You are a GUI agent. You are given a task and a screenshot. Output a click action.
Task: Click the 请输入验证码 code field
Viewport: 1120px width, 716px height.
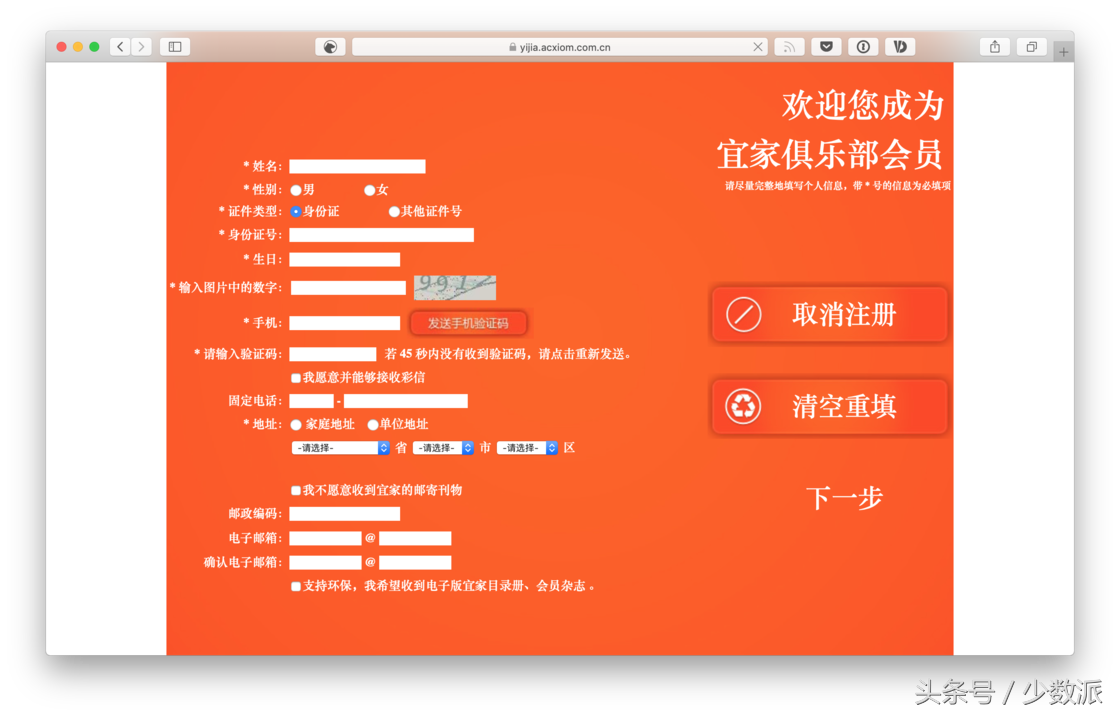(x=333, y=354)
